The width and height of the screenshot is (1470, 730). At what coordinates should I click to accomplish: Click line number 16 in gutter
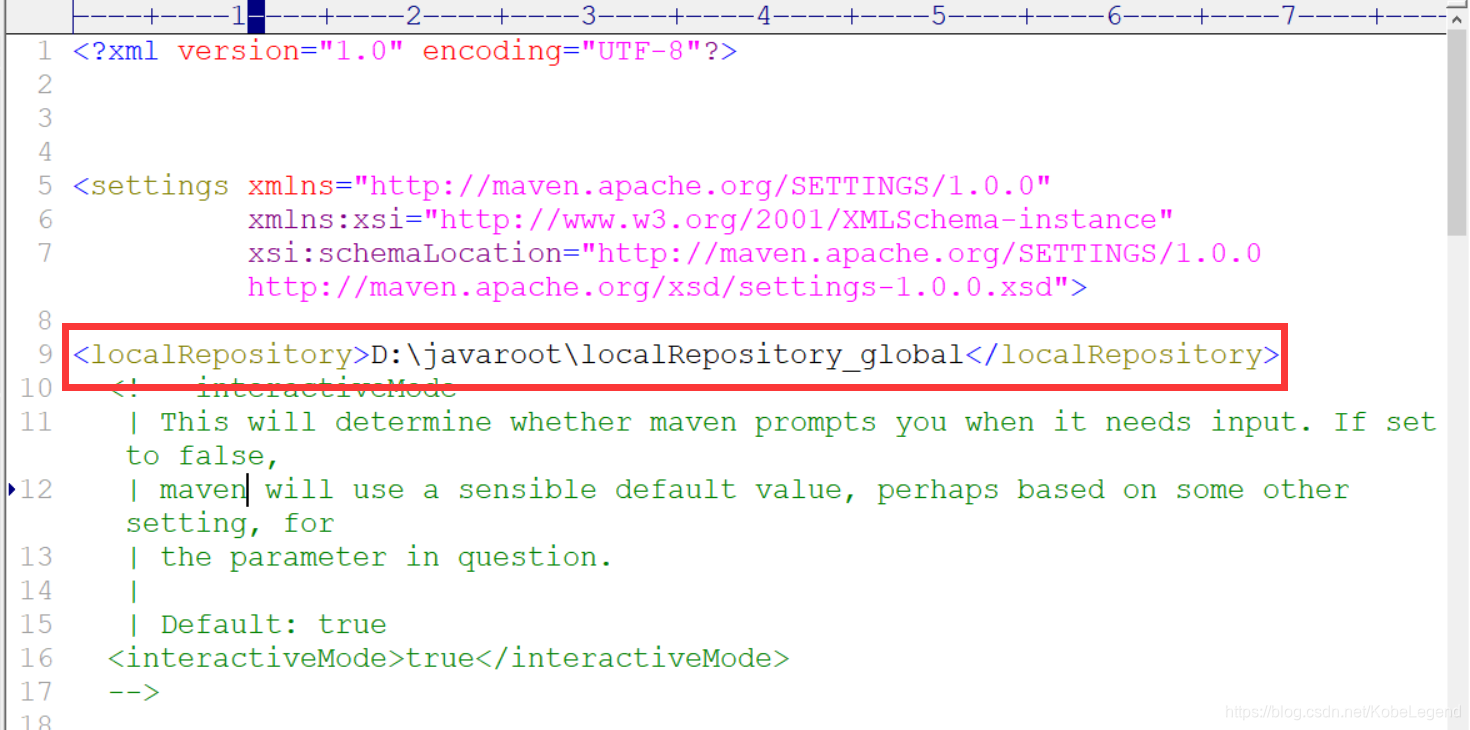[x=35, y=659]
